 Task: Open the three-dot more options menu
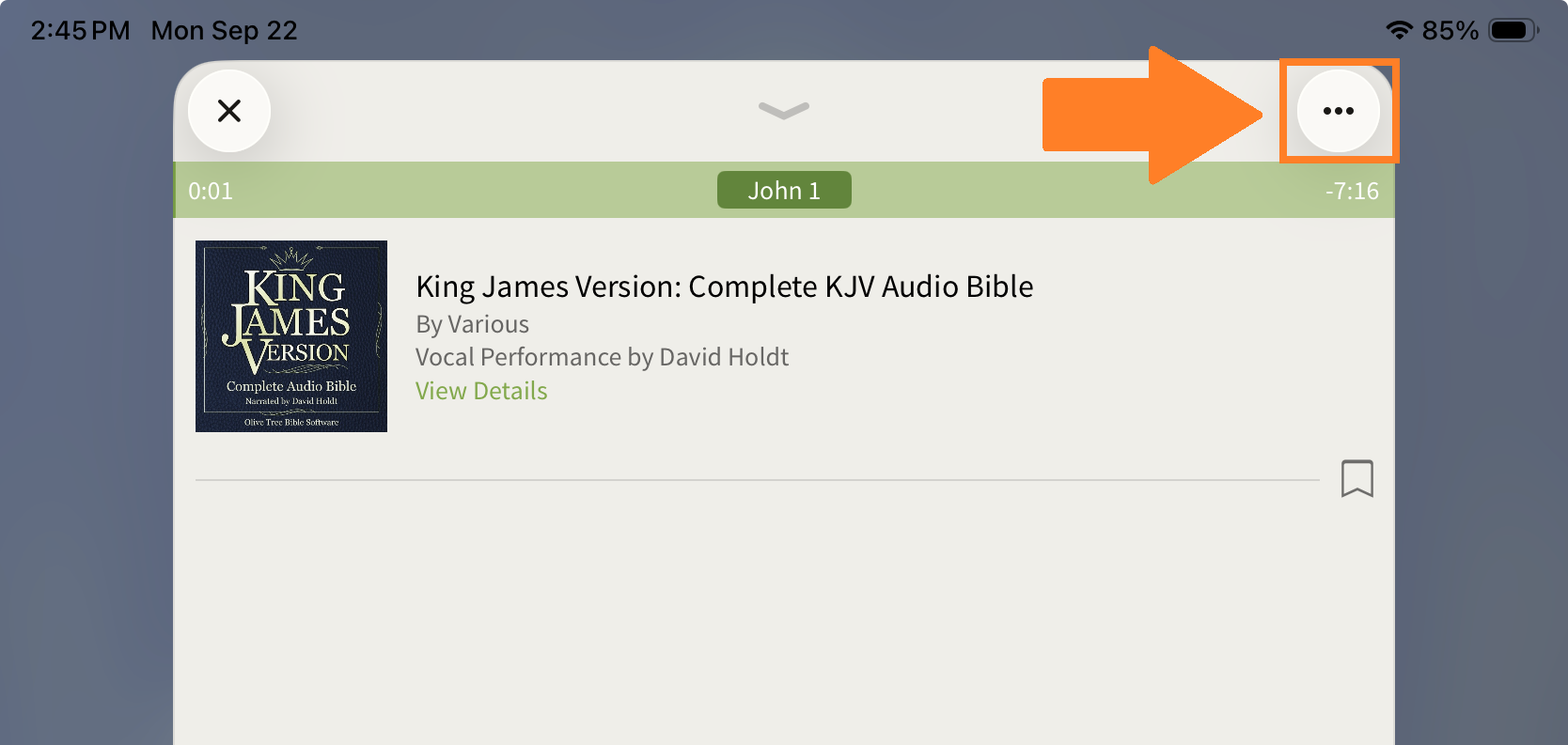point(1338,111)
